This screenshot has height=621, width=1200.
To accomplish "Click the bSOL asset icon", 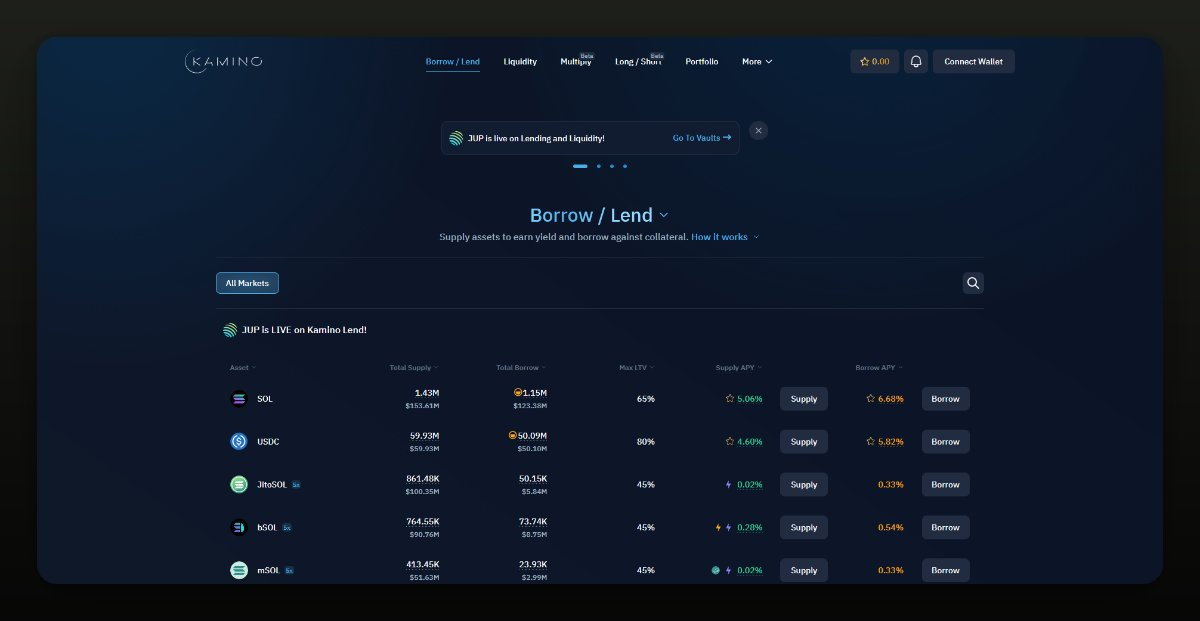I will pos(239,527).
